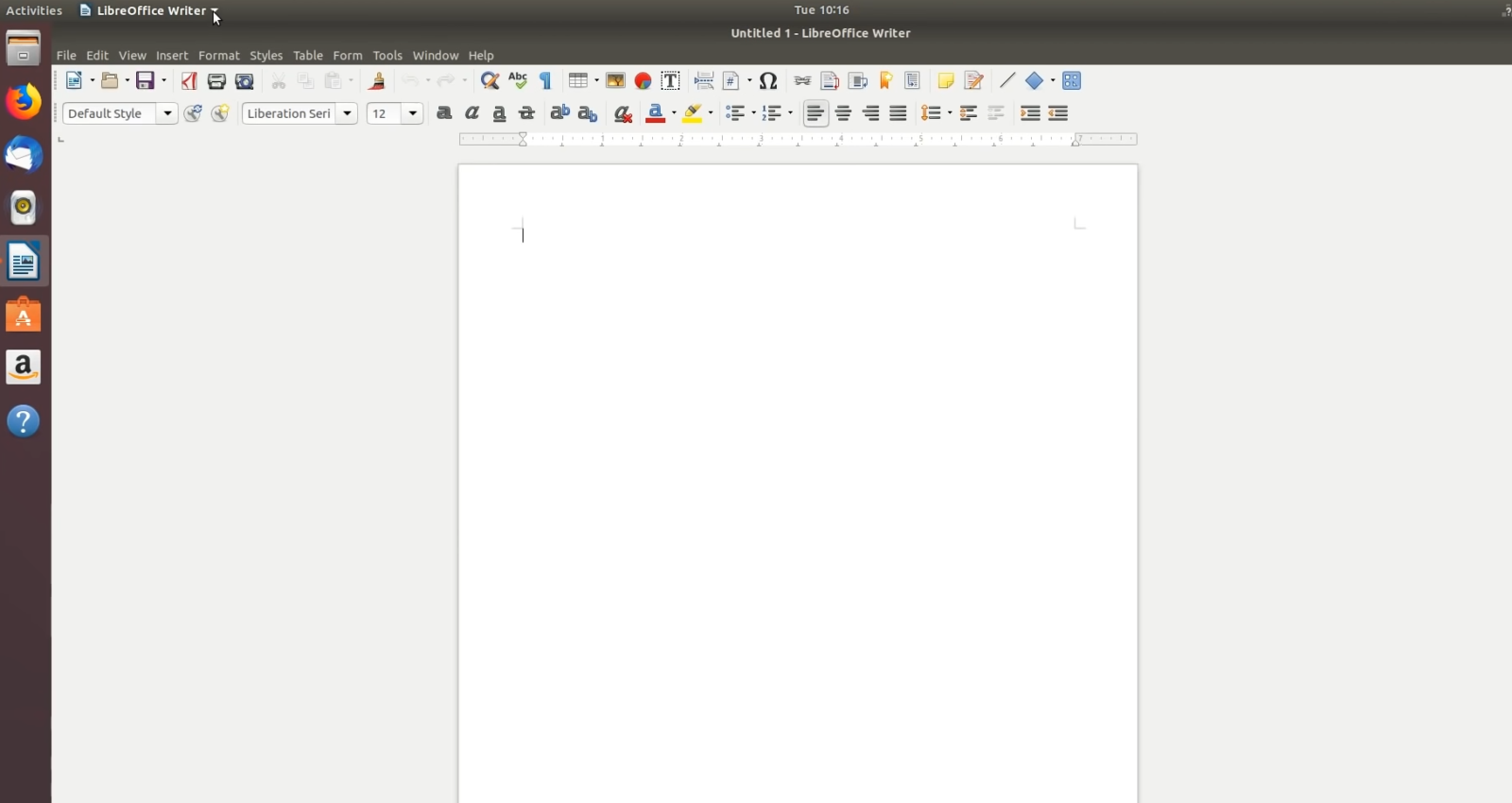Click the Clone Formatting paintbrush icon
The image size is (1512, 803).
click(377, 81)
